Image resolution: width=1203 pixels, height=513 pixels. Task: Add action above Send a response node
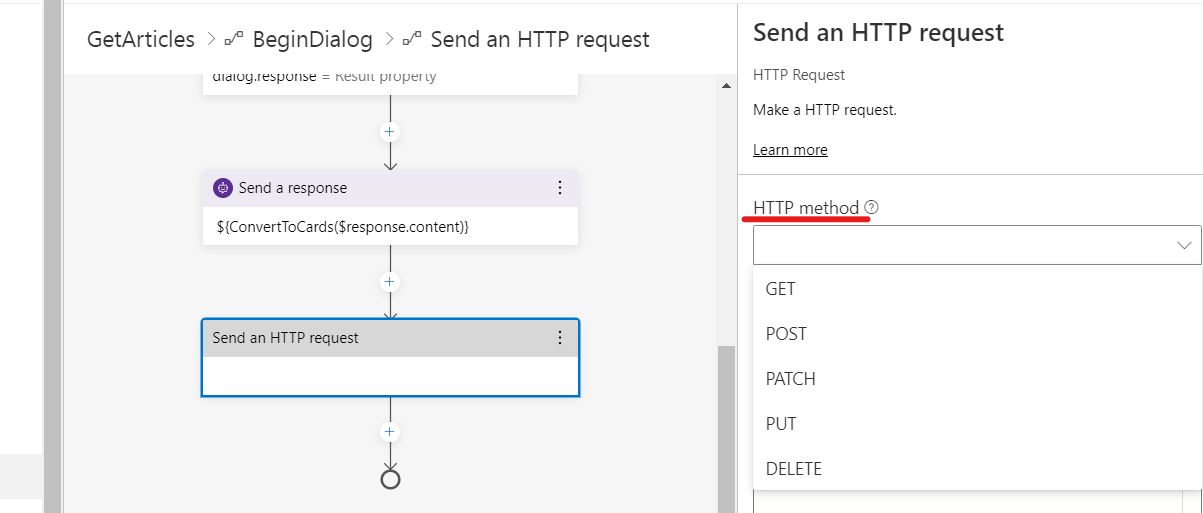(390, 132)
